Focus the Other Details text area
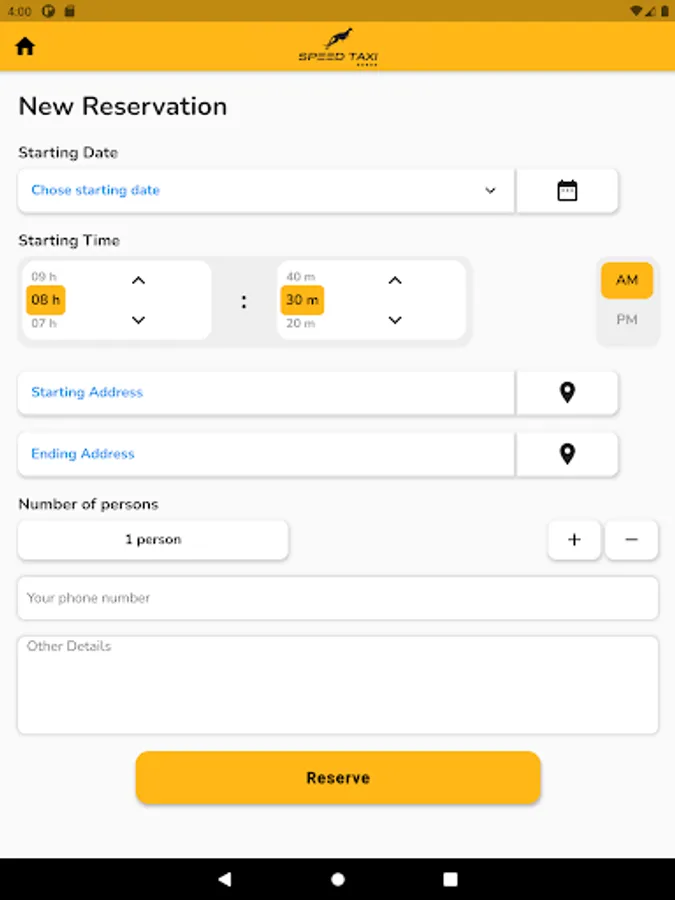675x900 pixels. click(x=338, y=685)
